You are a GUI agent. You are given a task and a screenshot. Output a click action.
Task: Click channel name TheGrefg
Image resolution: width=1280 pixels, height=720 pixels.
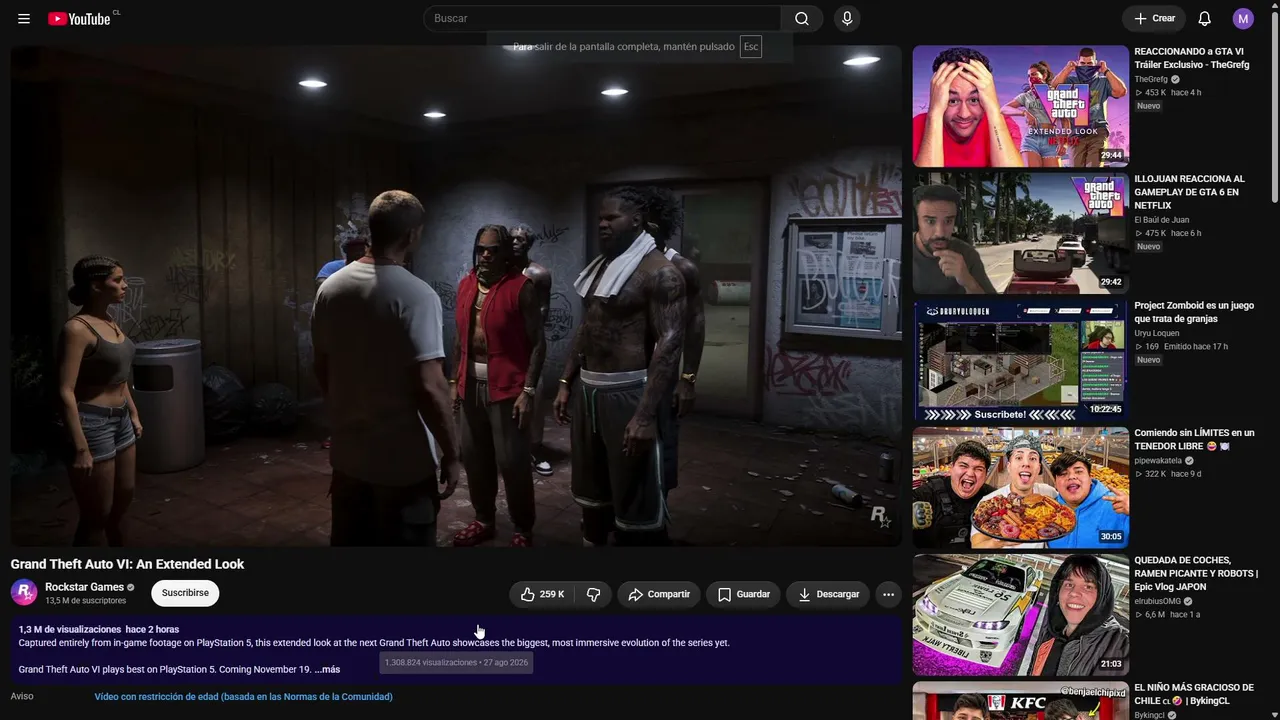[1151, 79]
